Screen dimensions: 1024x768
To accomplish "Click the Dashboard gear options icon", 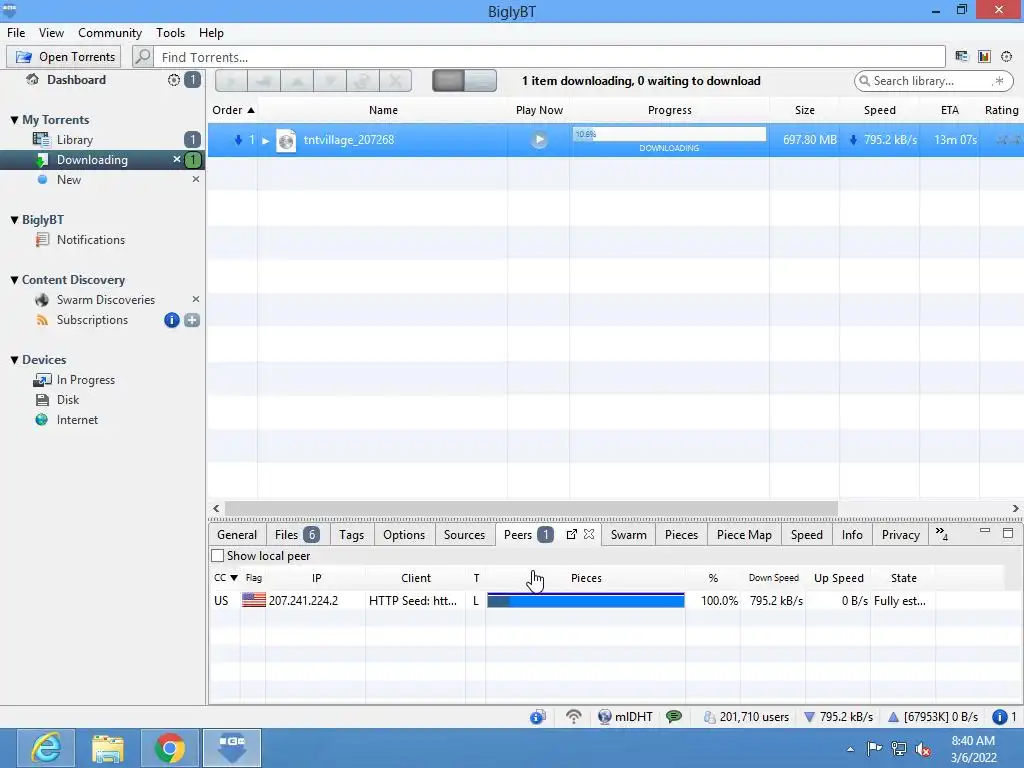I will click(x=173, y=80).
